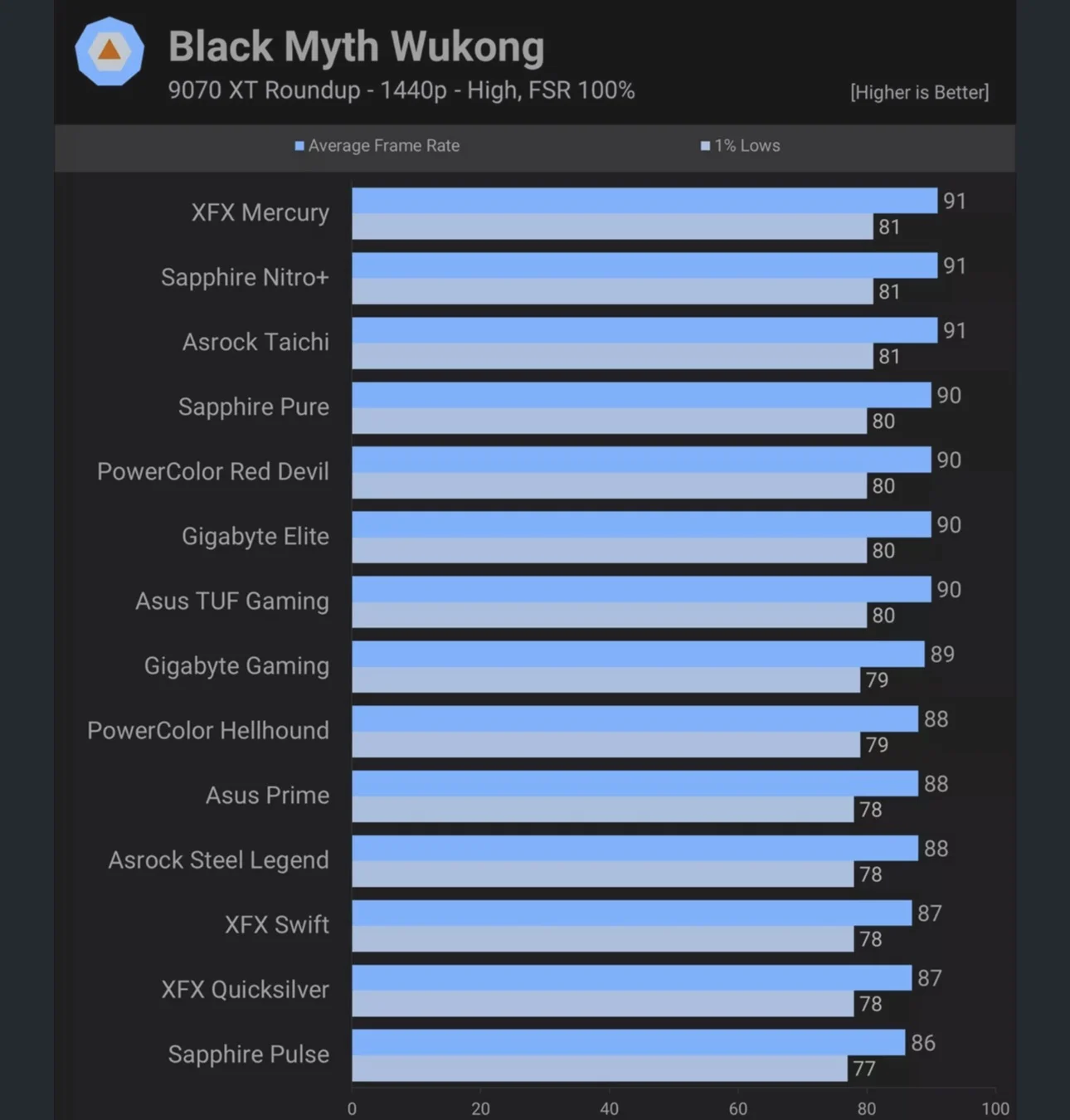Select the XFX Quicksilver label
This screenshot has height=1120, width=1070.
tap(245, 989)
